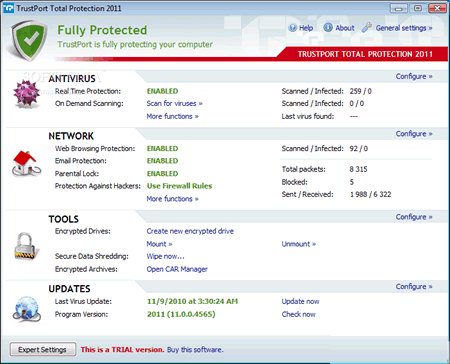Click the globe Updates section icon
Viewport: 450px width, 364px height.
(x=27, y=309)
